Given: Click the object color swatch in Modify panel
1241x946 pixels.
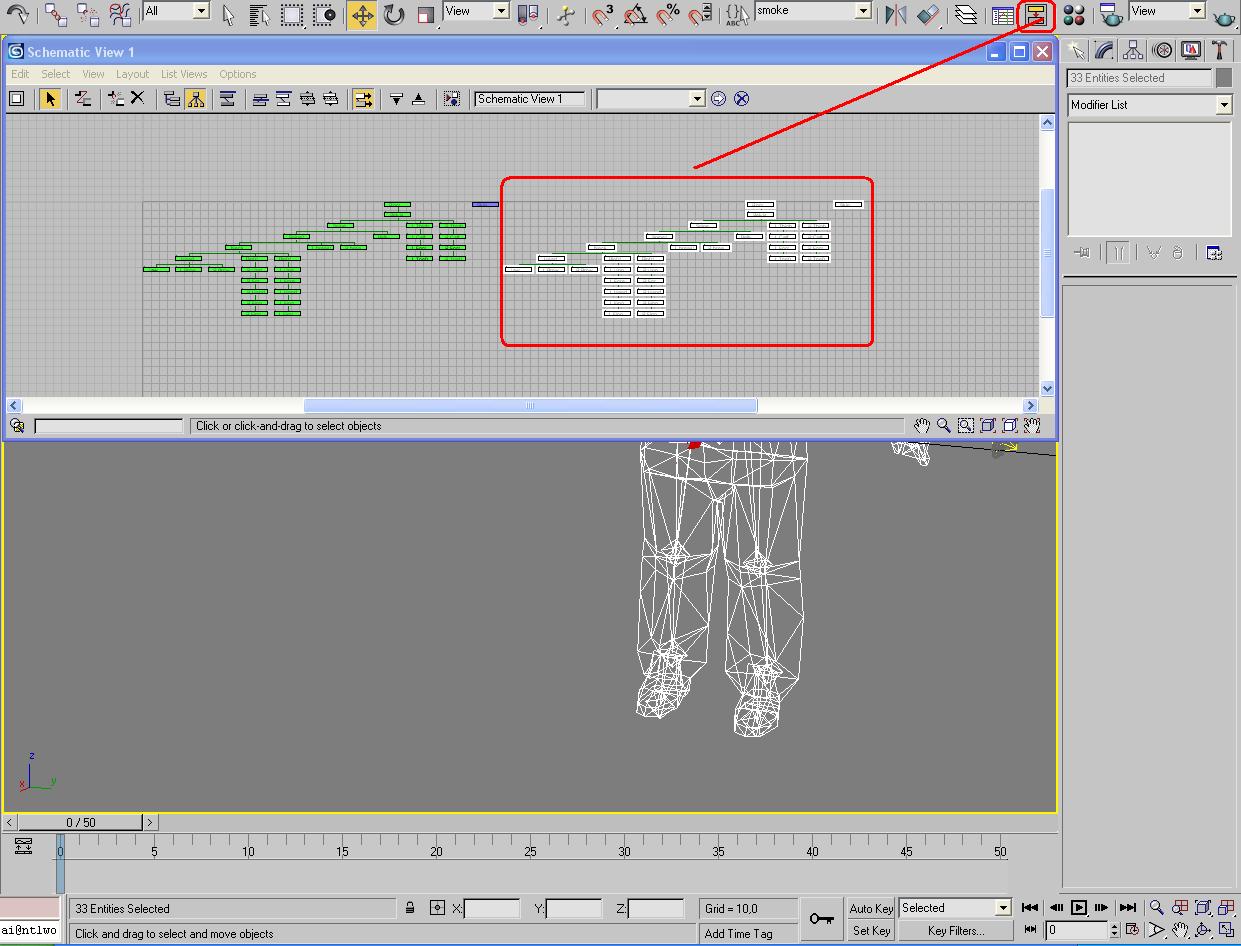Looking at the screenshot, I should (1224, 78).
